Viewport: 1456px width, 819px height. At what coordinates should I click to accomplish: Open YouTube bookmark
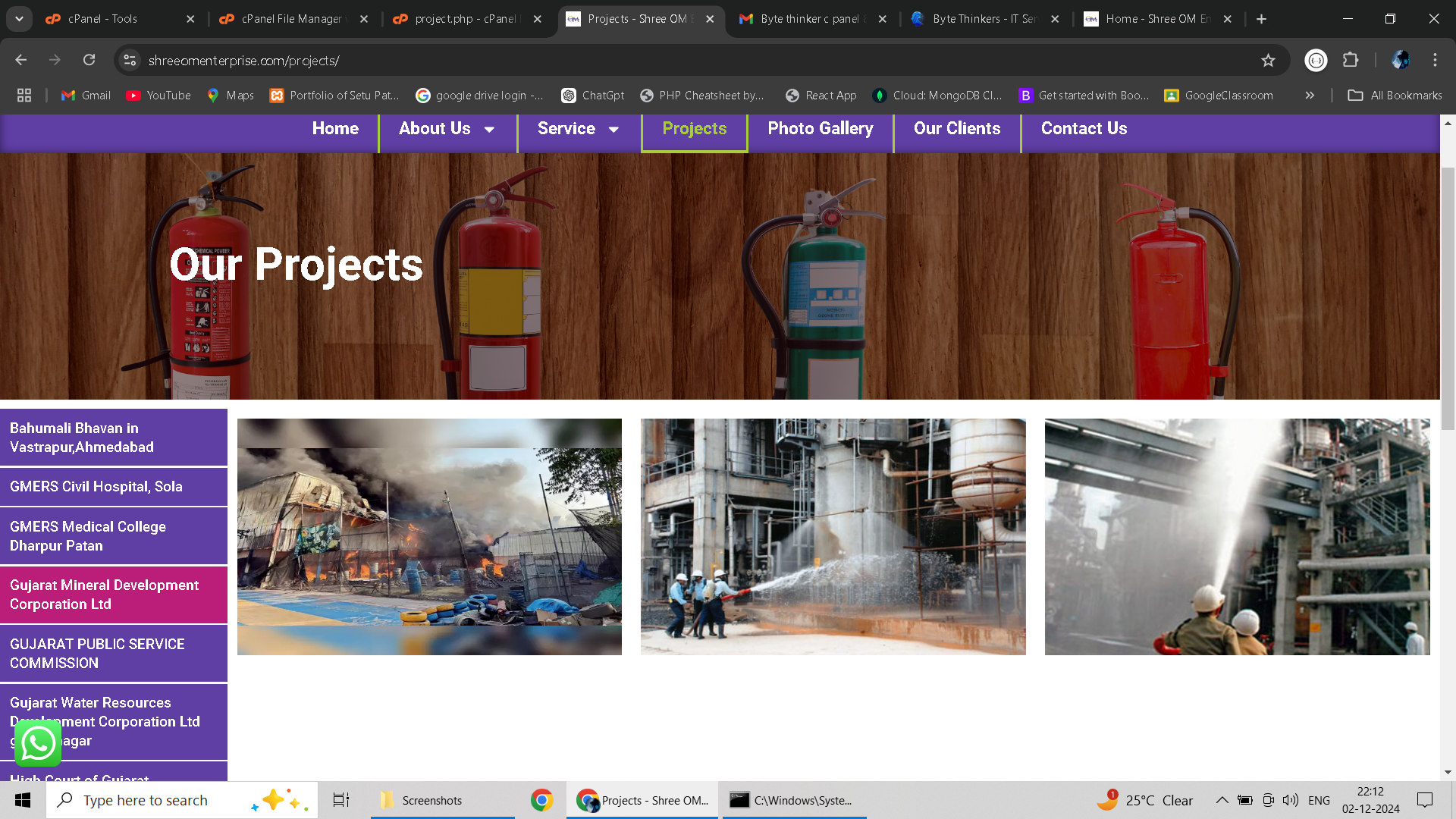(x=158, y=95)
